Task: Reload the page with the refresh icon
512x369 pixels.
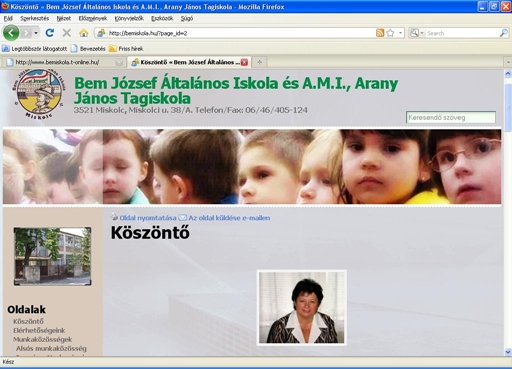Action: click(50, 33)
